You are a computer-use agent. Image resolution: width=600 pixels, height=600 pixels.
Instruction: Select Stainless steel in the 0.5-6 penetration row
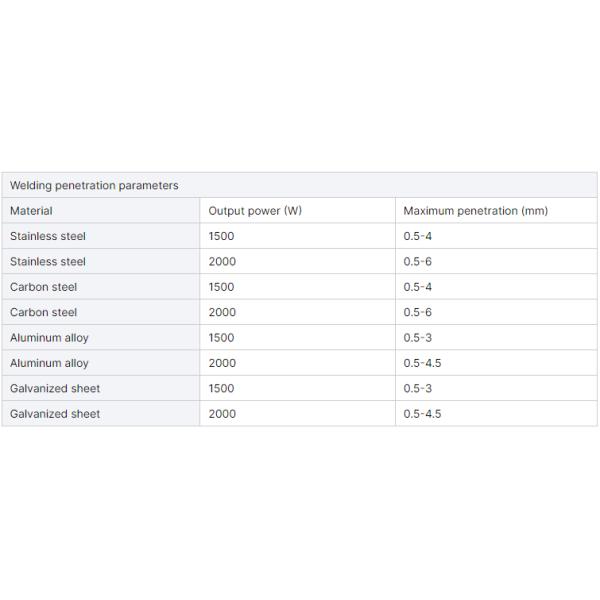pyautogui.click(x=48, y=261)
